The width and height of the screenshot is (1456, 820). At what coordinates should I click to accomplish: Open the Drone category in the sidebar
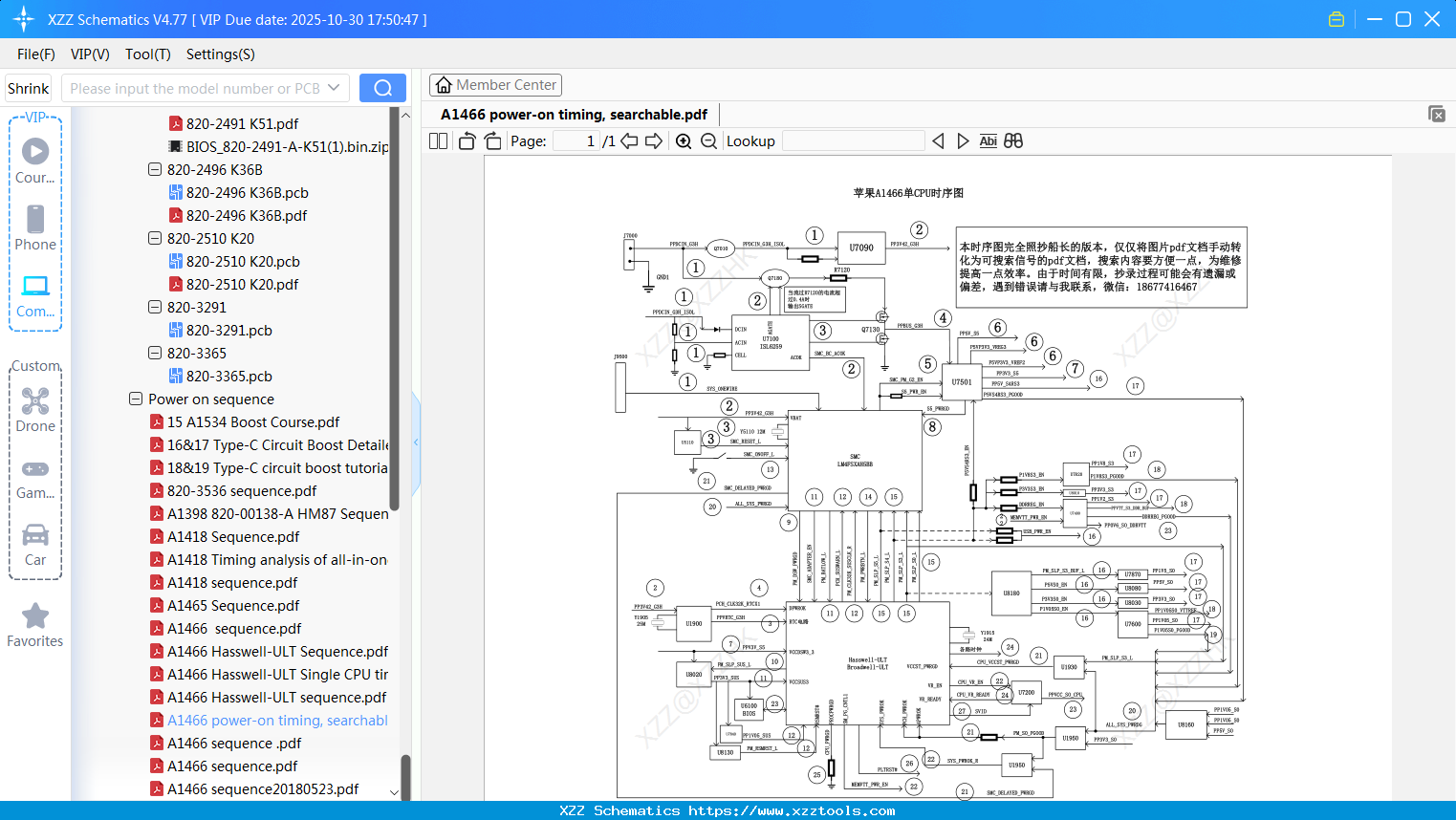35,410
